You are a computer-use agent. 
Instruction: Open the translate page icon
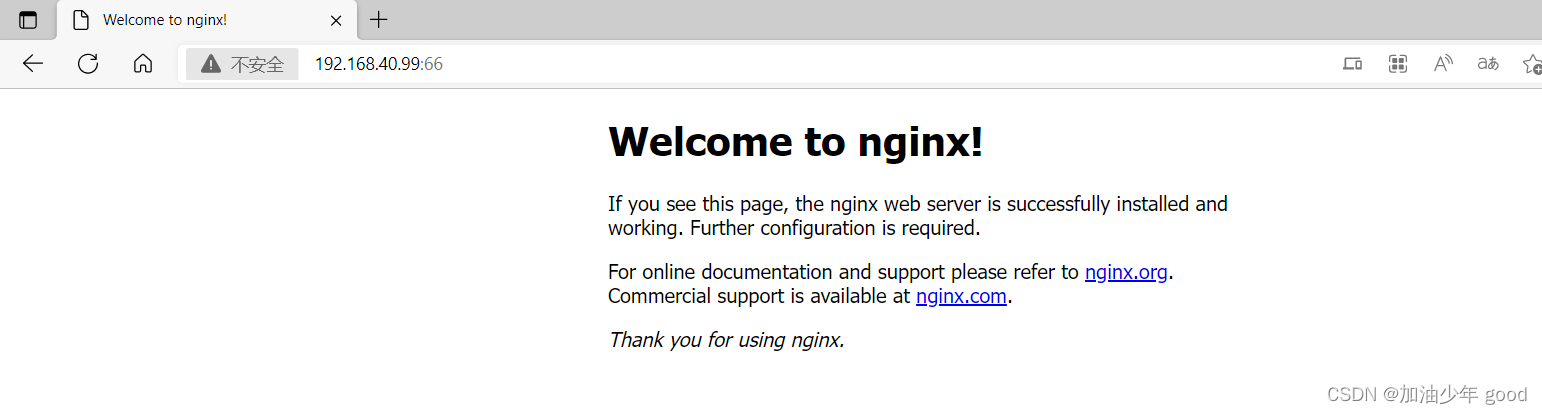[x=1488, y=64]
